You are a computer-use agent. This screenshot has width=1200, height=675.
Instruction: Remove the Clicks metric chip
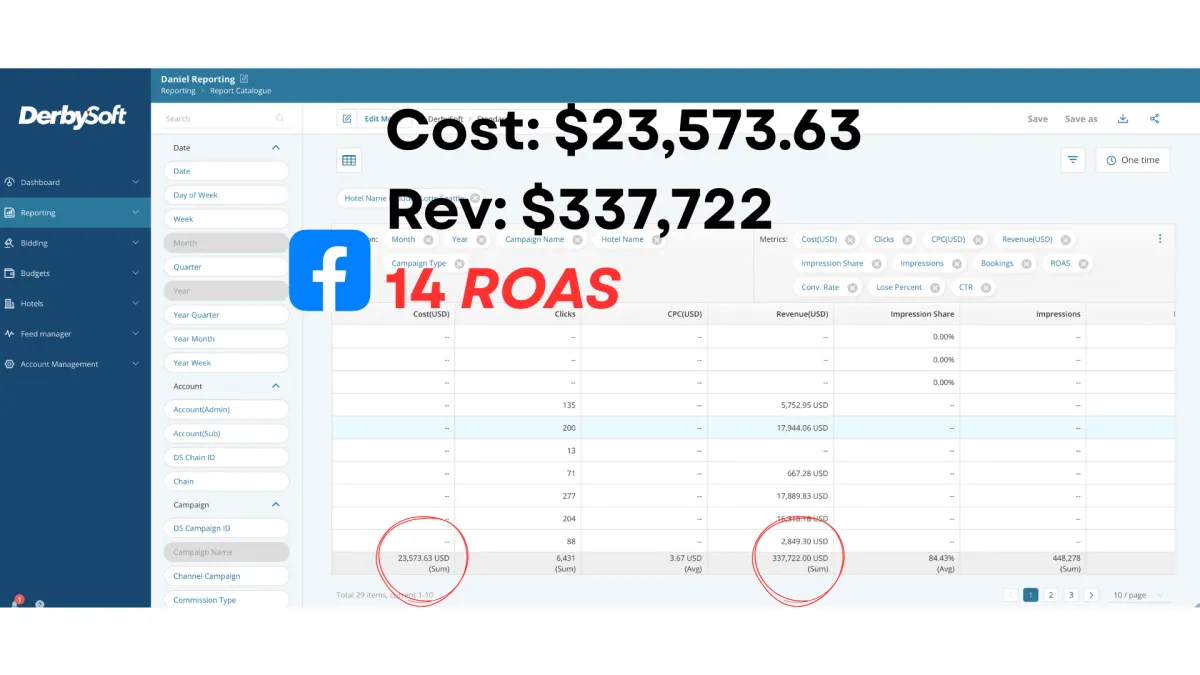coord(907,240)
